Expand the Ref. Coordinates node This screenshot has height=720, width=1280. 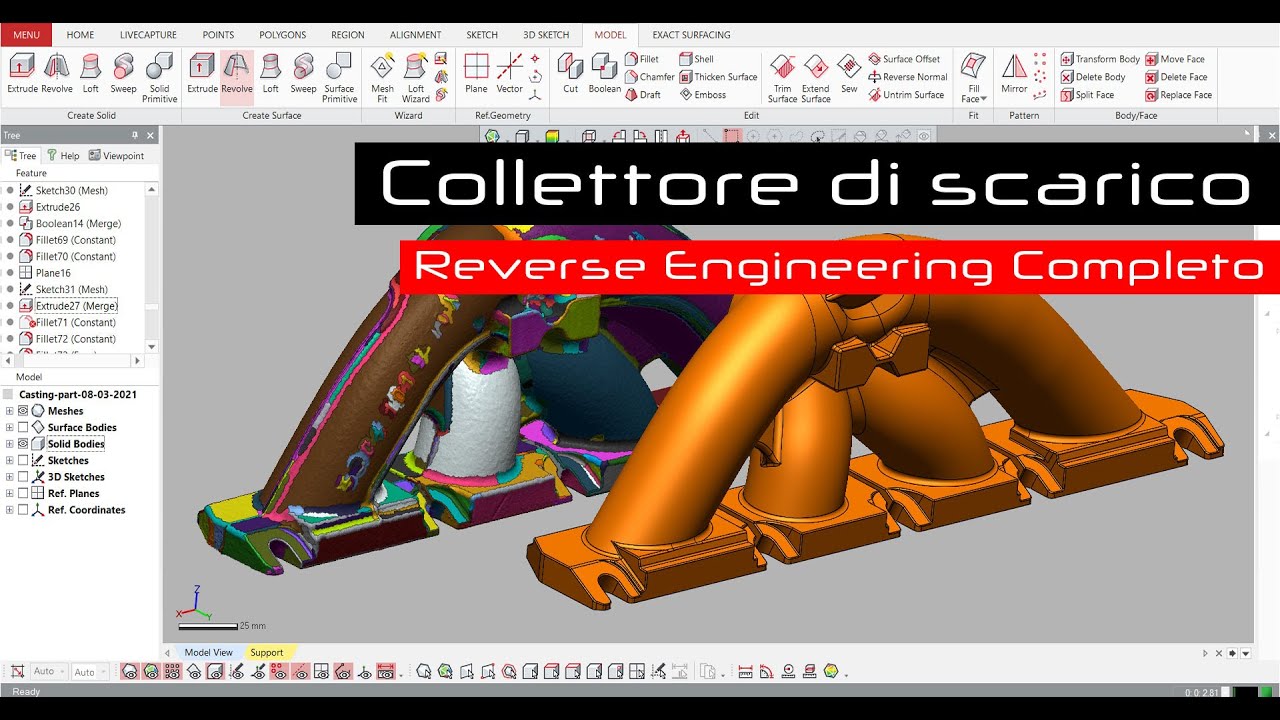[x=10, y=510]
